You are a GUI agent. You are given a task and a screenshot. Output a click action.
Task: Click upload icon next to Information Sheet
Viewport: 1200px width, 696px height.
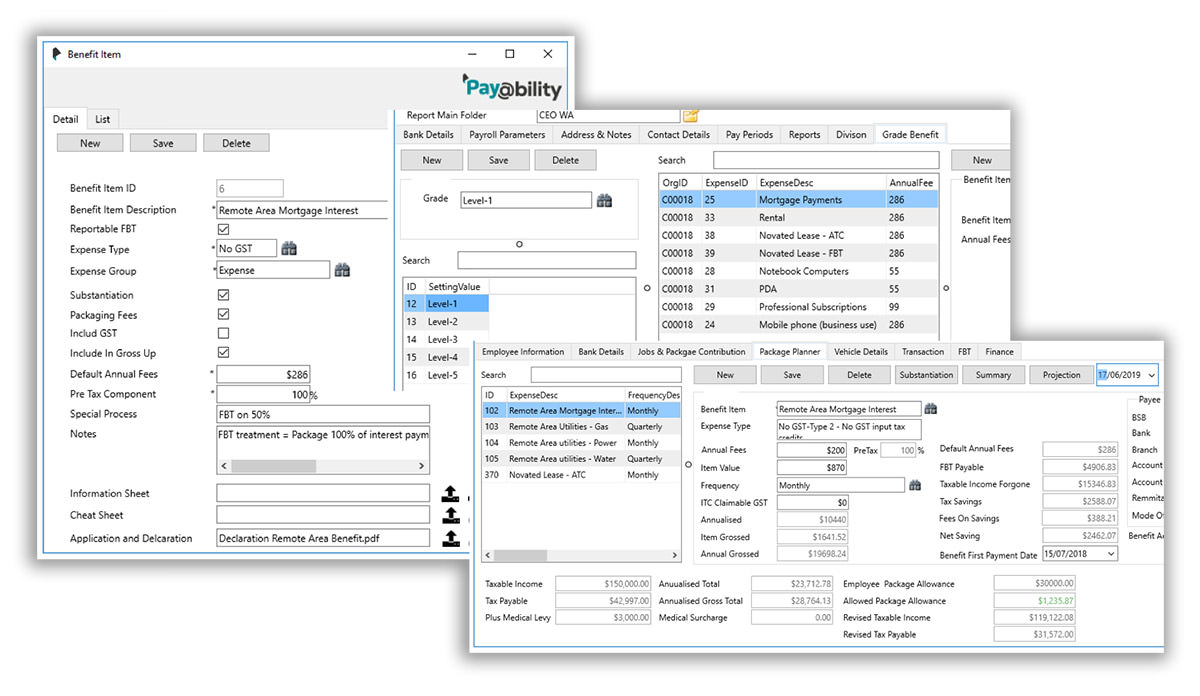point(451,493)
